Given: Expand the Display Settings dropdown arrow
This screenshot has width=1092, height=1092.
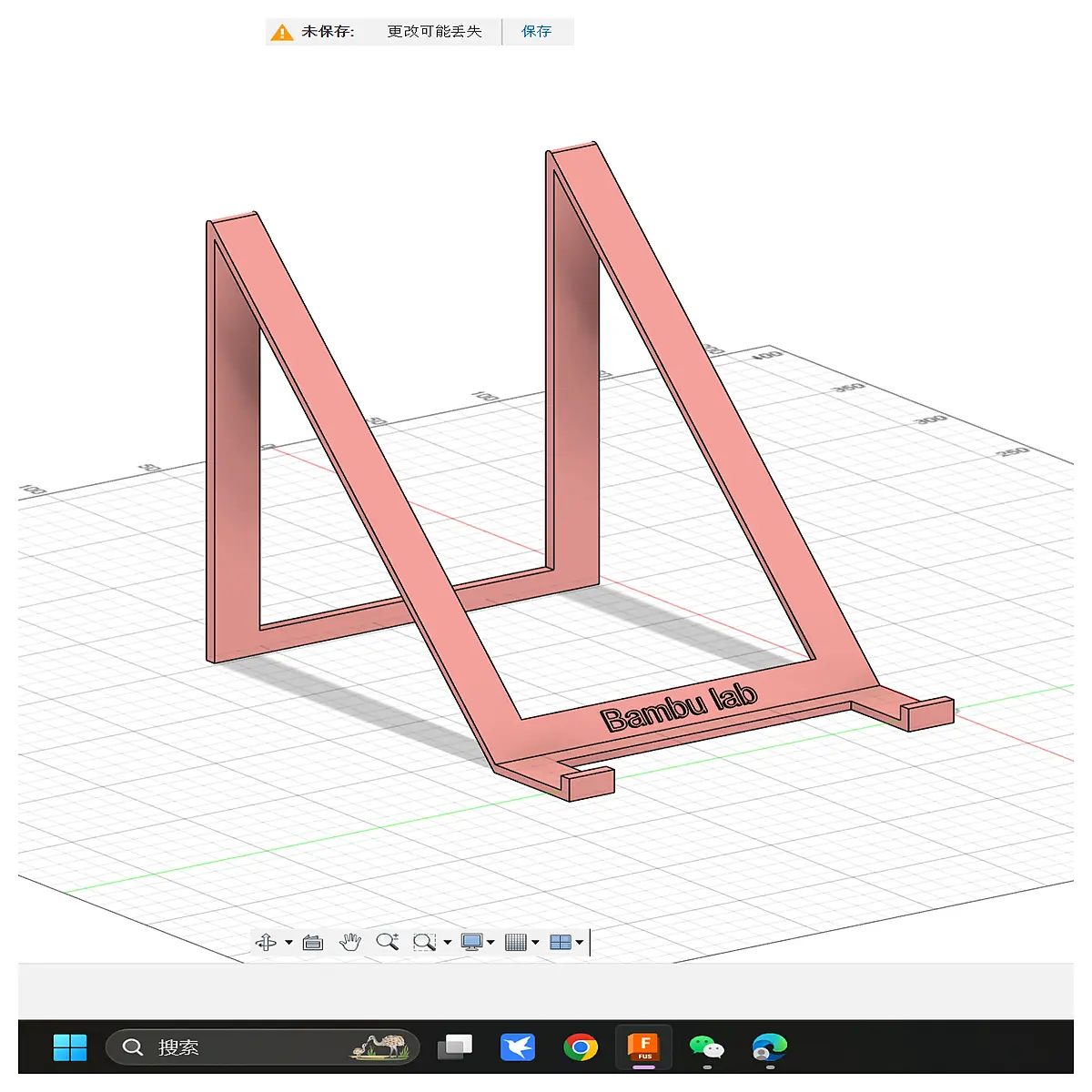Looking at the screenshot, I should click(x=490, y=942).
